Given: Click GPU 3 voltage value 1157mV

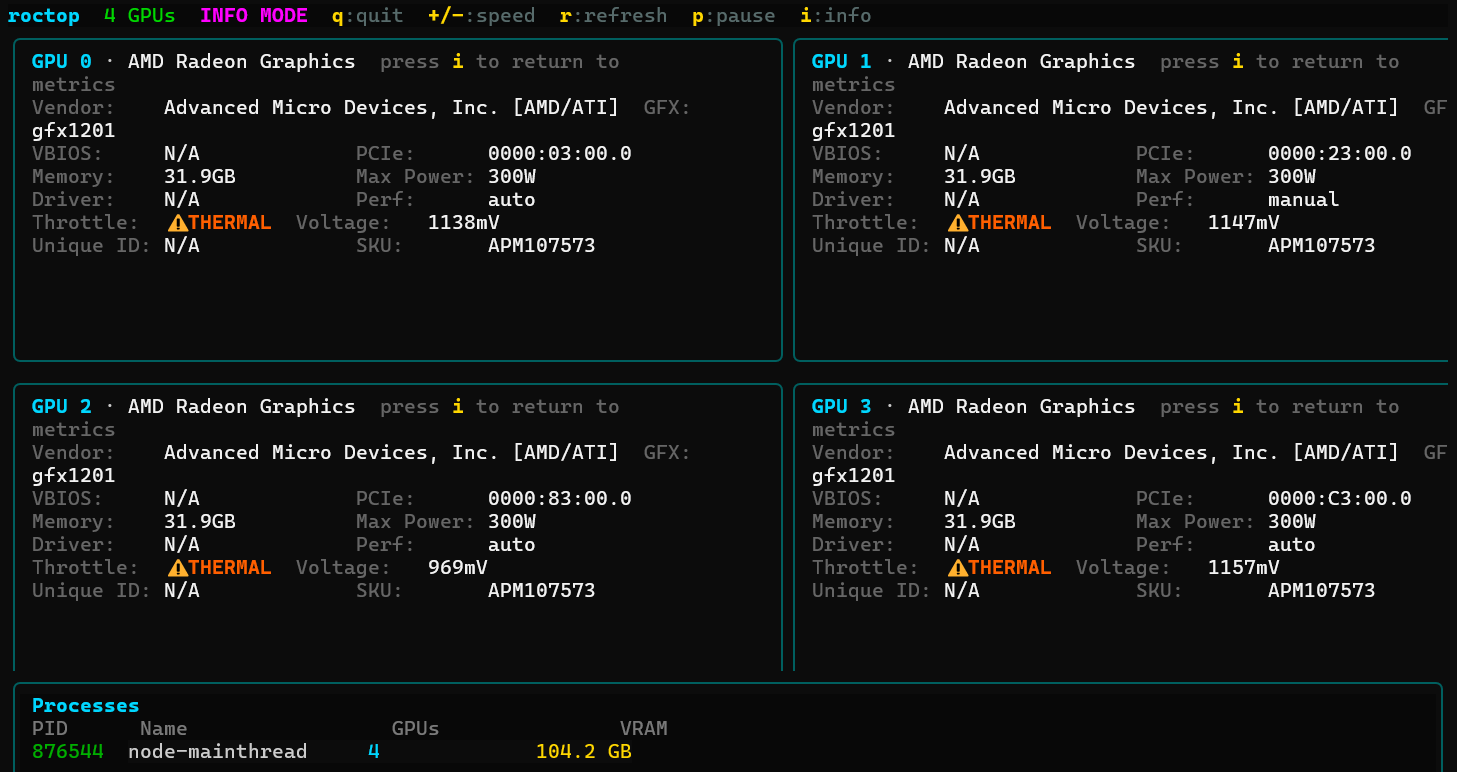Looking at the screenshot, I should [x=1244, y=568].
